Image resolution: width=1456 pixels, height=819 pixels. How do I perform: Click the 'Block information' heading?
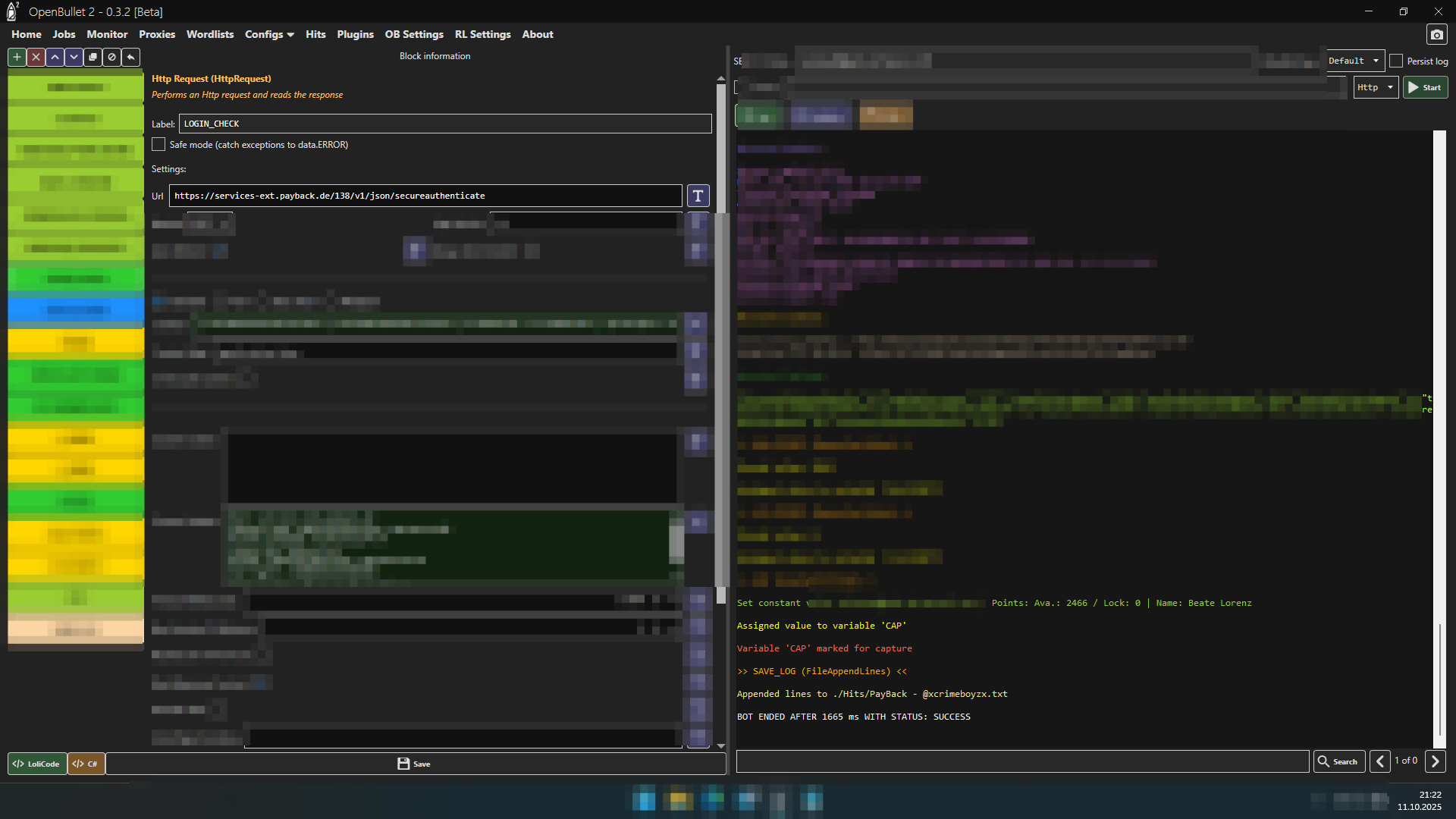point(435,56)
